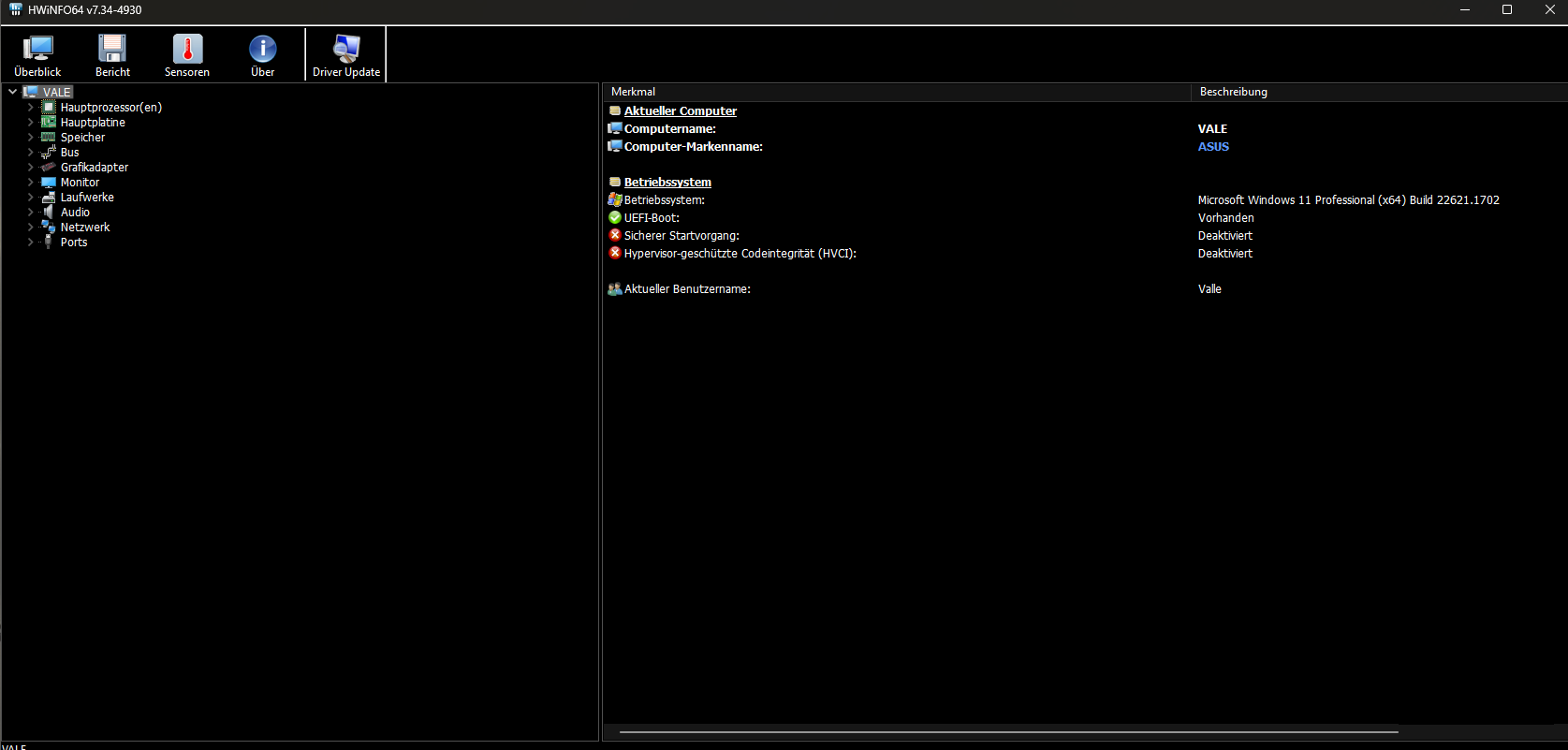The image size is (1568, 750).
Task: Click the Aktueller Computer heading
Action: 681,110
